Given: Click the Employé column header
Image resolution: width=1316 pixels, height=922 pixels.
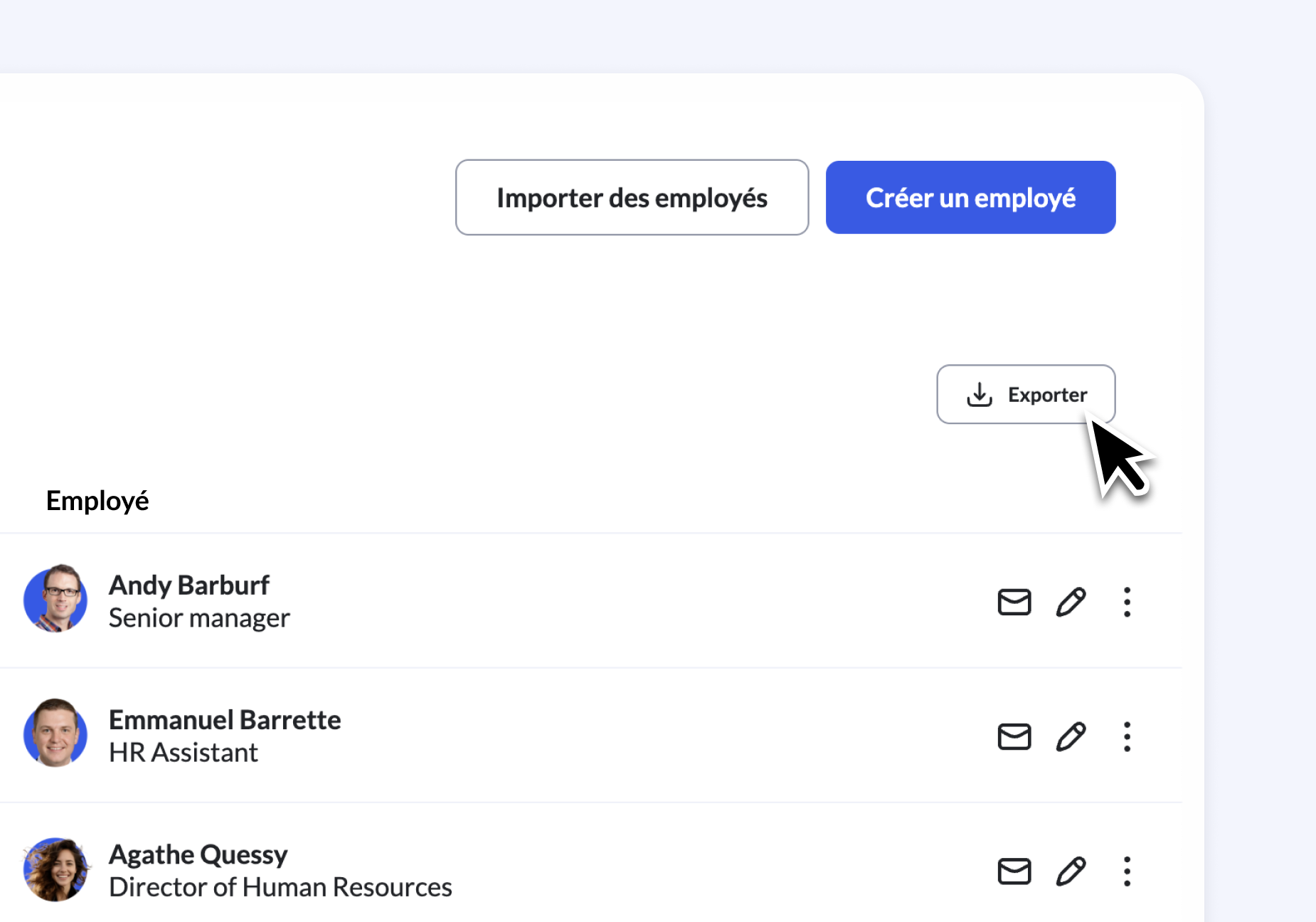Looking at the screenshot, I should click(97, 501).
